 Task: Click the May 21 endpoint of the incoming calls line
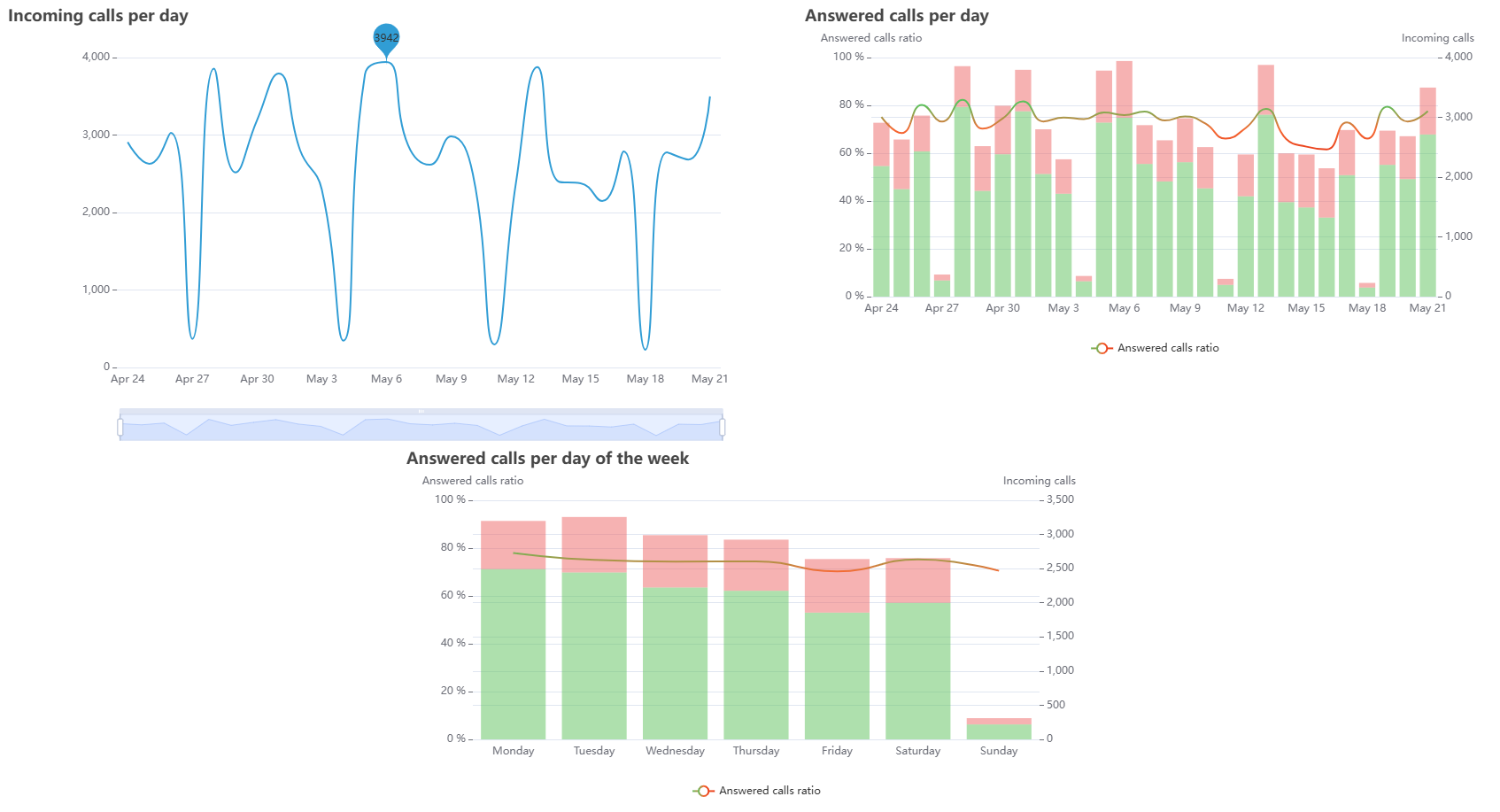[709, 97]
